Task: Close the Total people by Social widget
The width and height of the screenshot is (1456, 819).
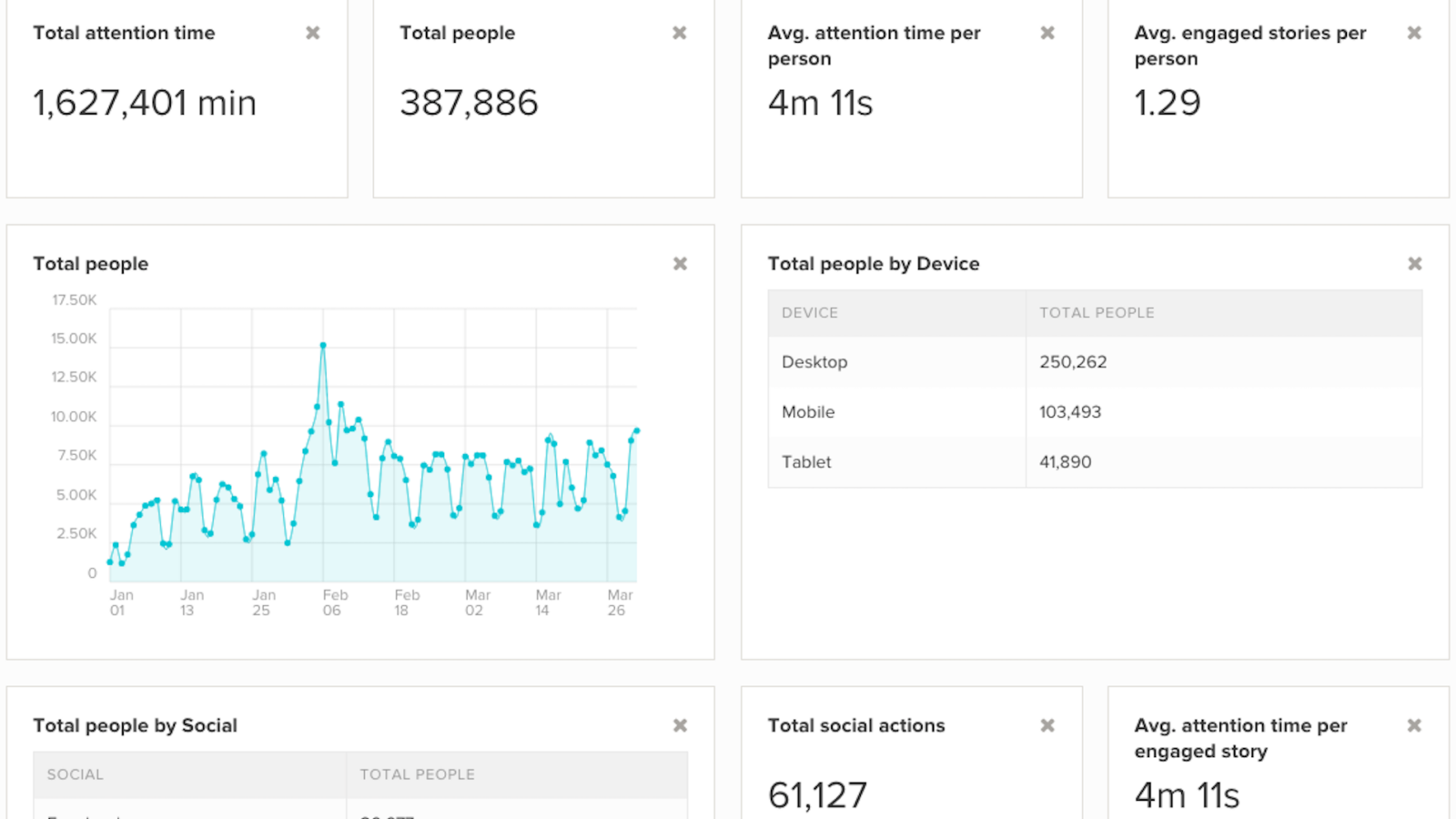Action: click(x=680, y=725)
